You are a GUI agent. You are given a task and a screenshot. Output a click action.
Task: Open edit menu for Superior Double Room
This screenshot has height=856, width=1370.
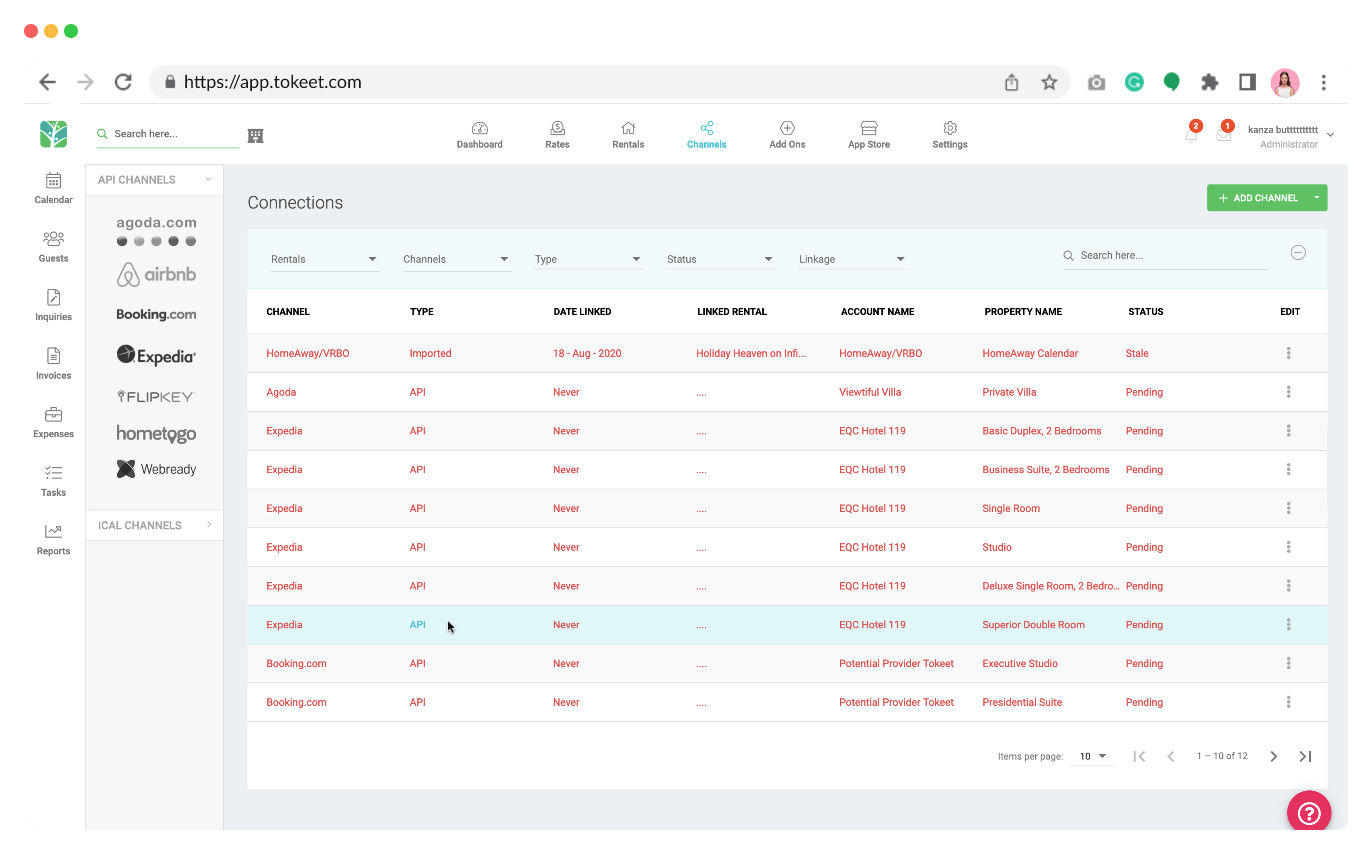tap(1289, 624)
